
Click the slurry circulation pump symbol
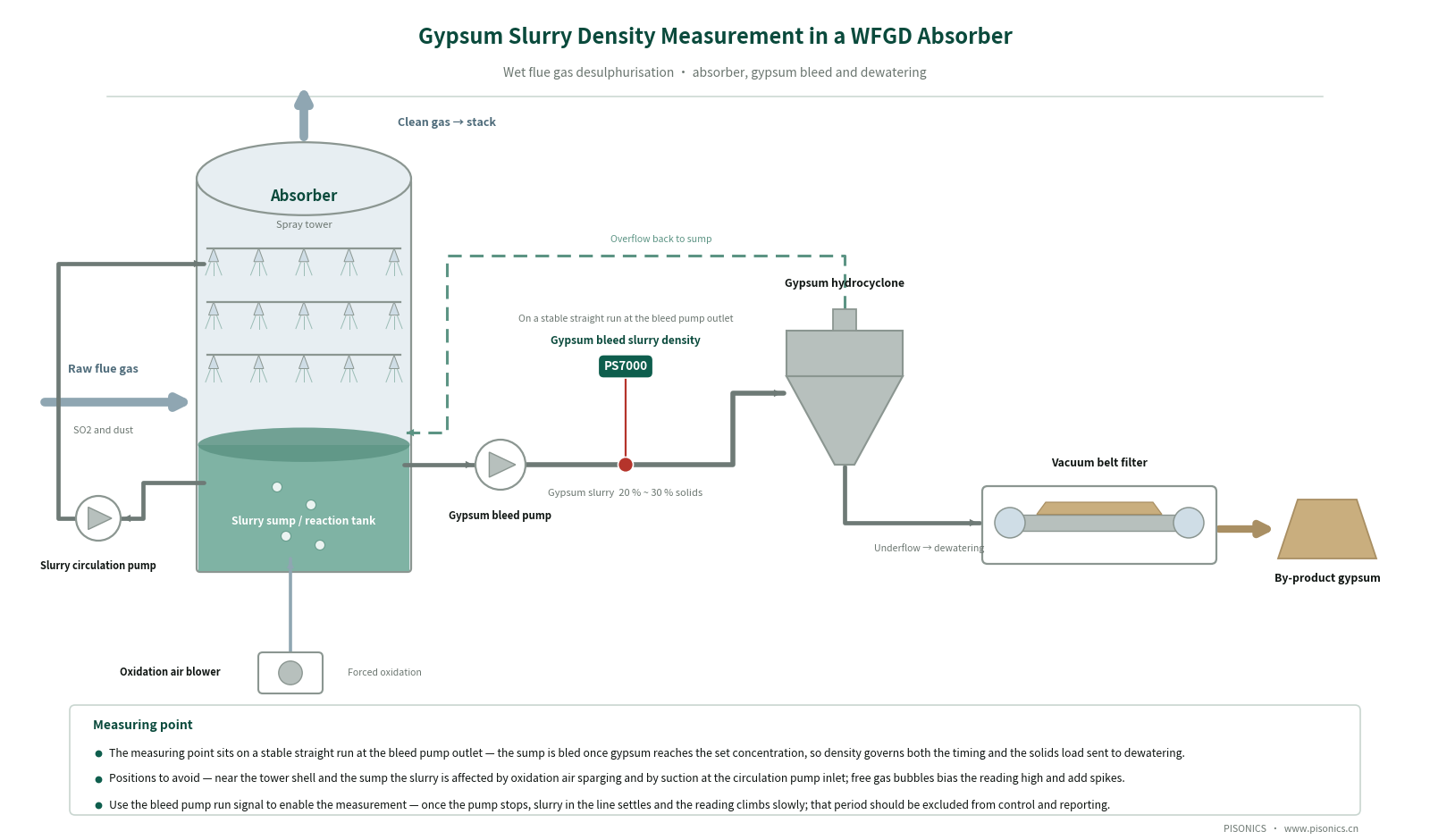98,518
